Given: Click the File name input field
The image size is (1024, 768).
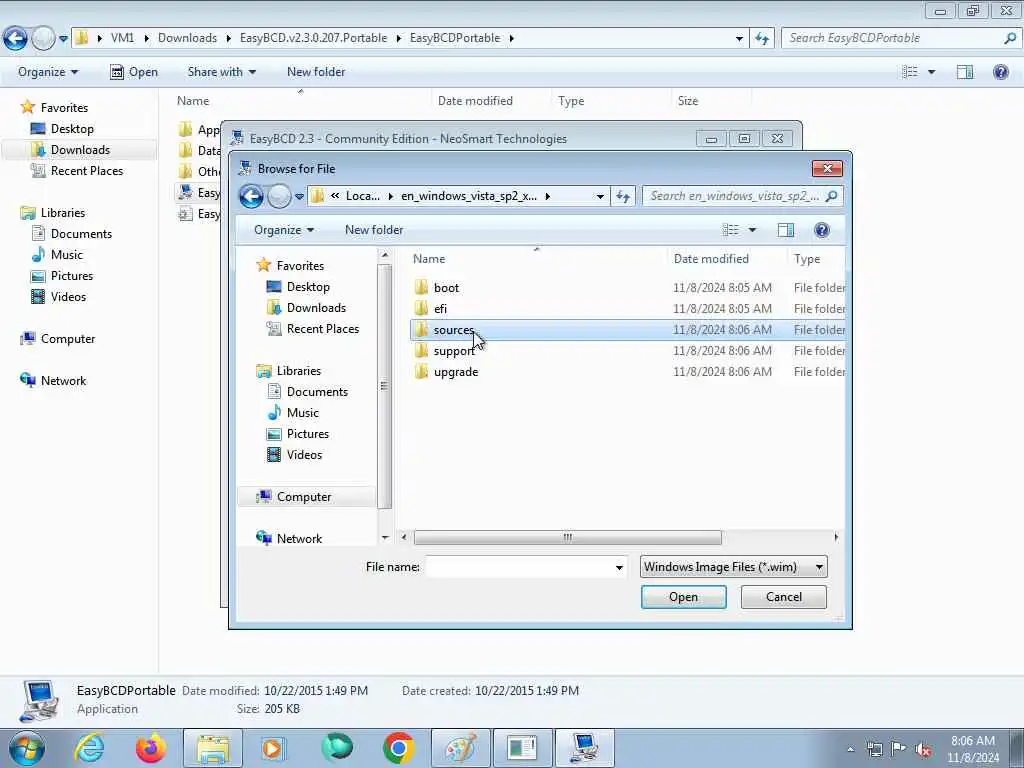Looking at the screenshot, I should tap(519, 567).
